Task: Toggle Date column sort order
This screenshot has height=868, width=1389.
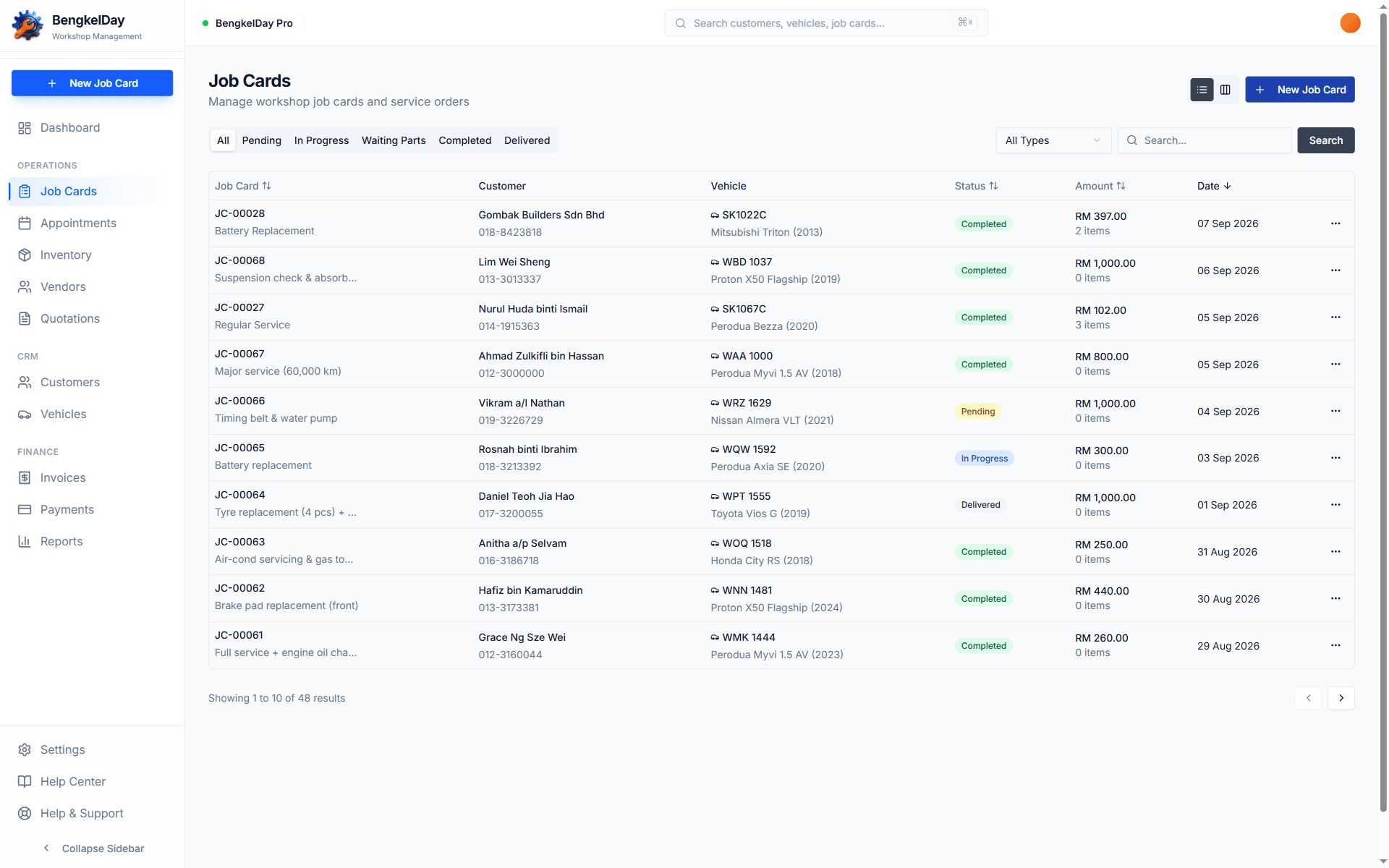Action: coord(1214,186)
